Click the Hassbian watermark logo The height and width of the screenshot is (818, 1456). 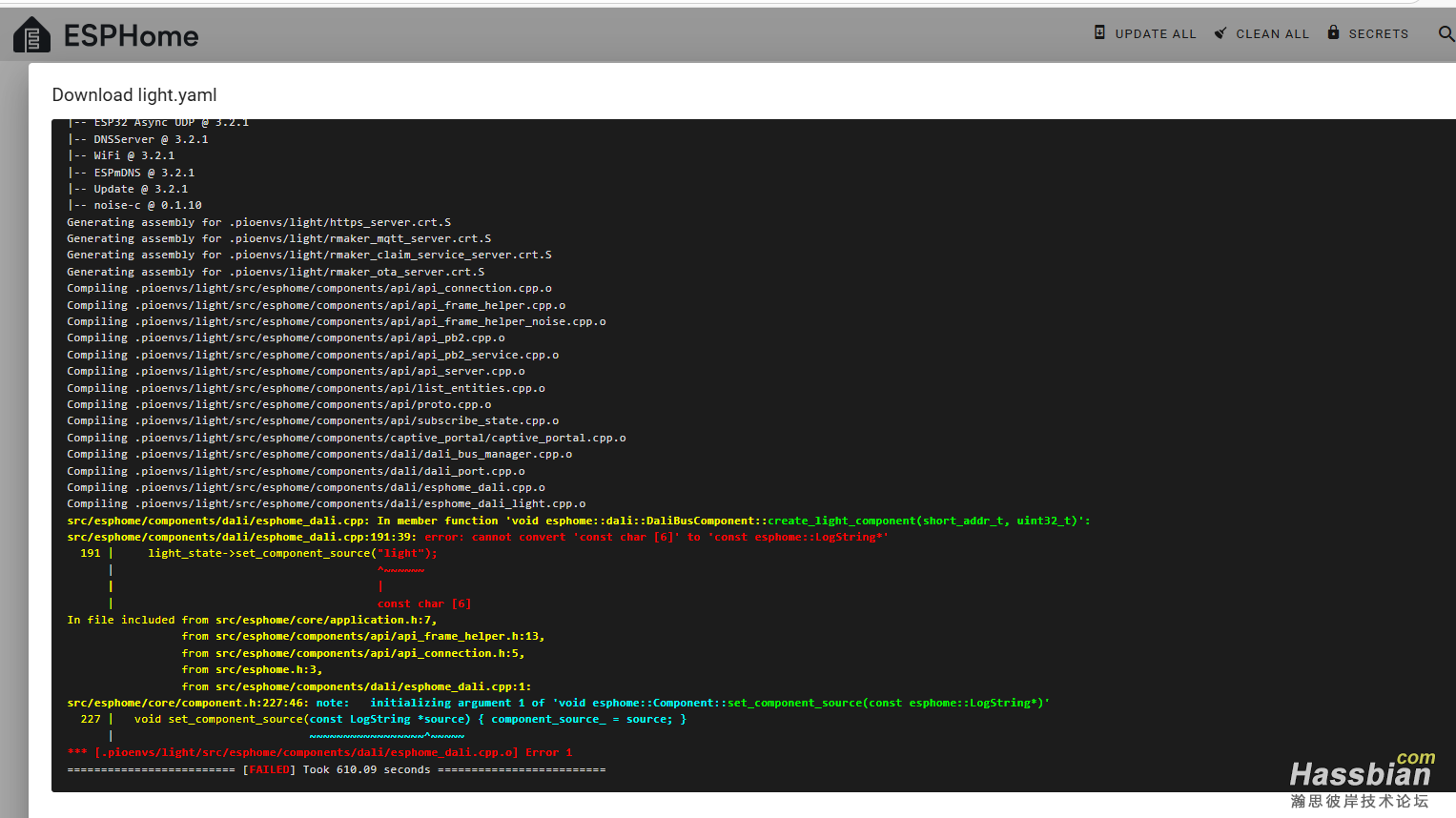pyautogui.click(x=1361, y=777)
